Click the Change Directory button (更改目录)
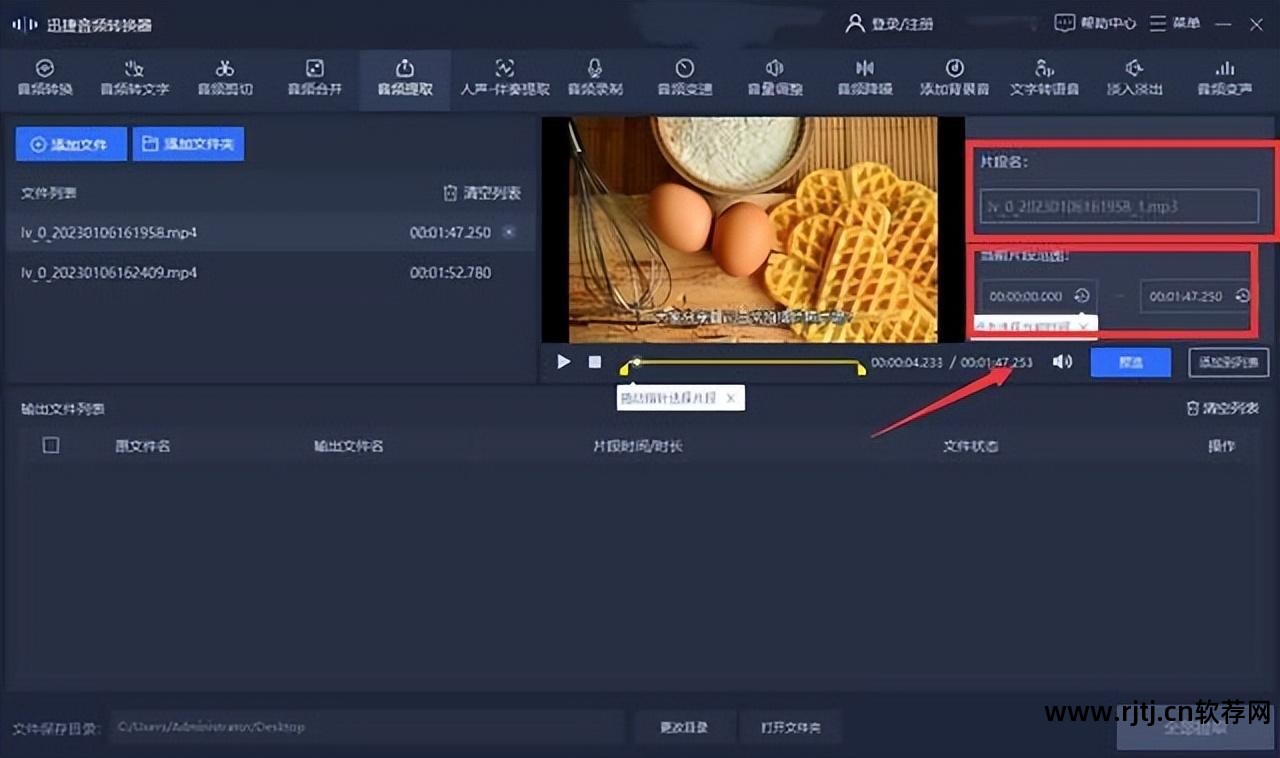 [684, 727]
